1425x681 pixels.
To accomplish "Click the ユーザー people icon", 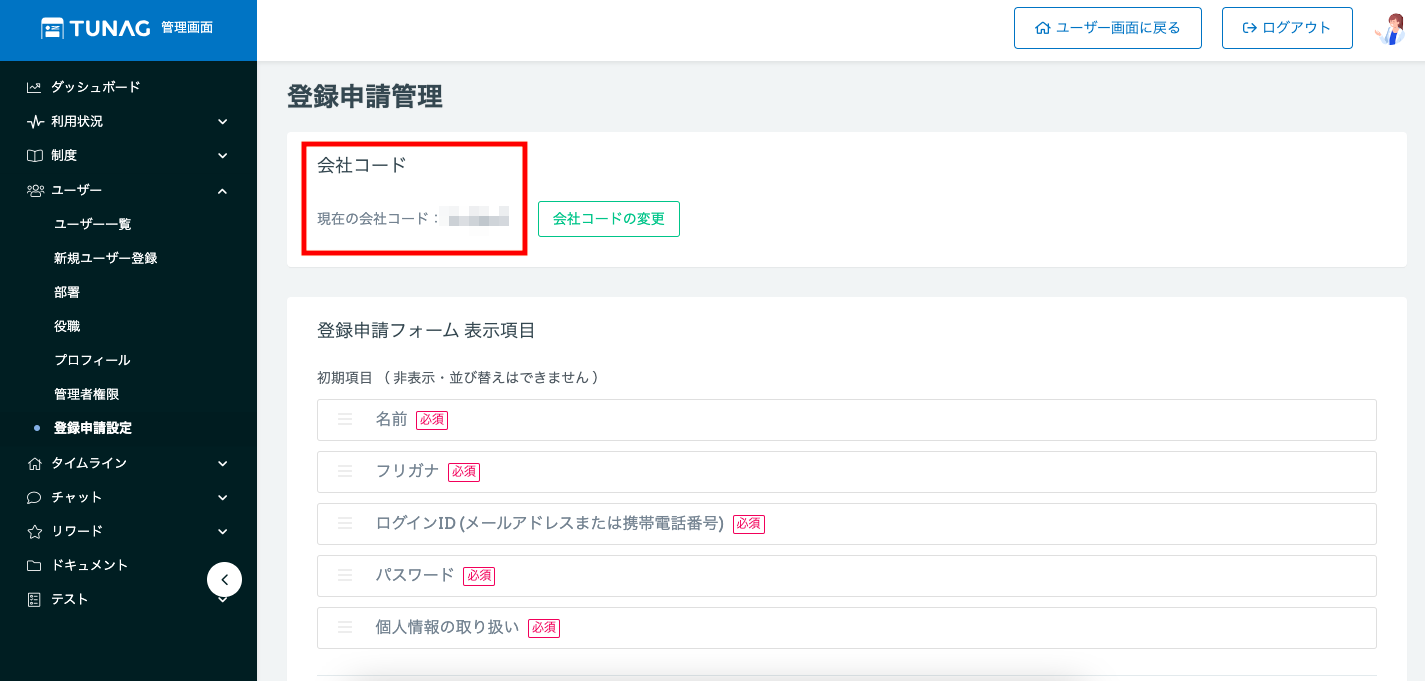I will pyautogui.click(x=35, y=190).
